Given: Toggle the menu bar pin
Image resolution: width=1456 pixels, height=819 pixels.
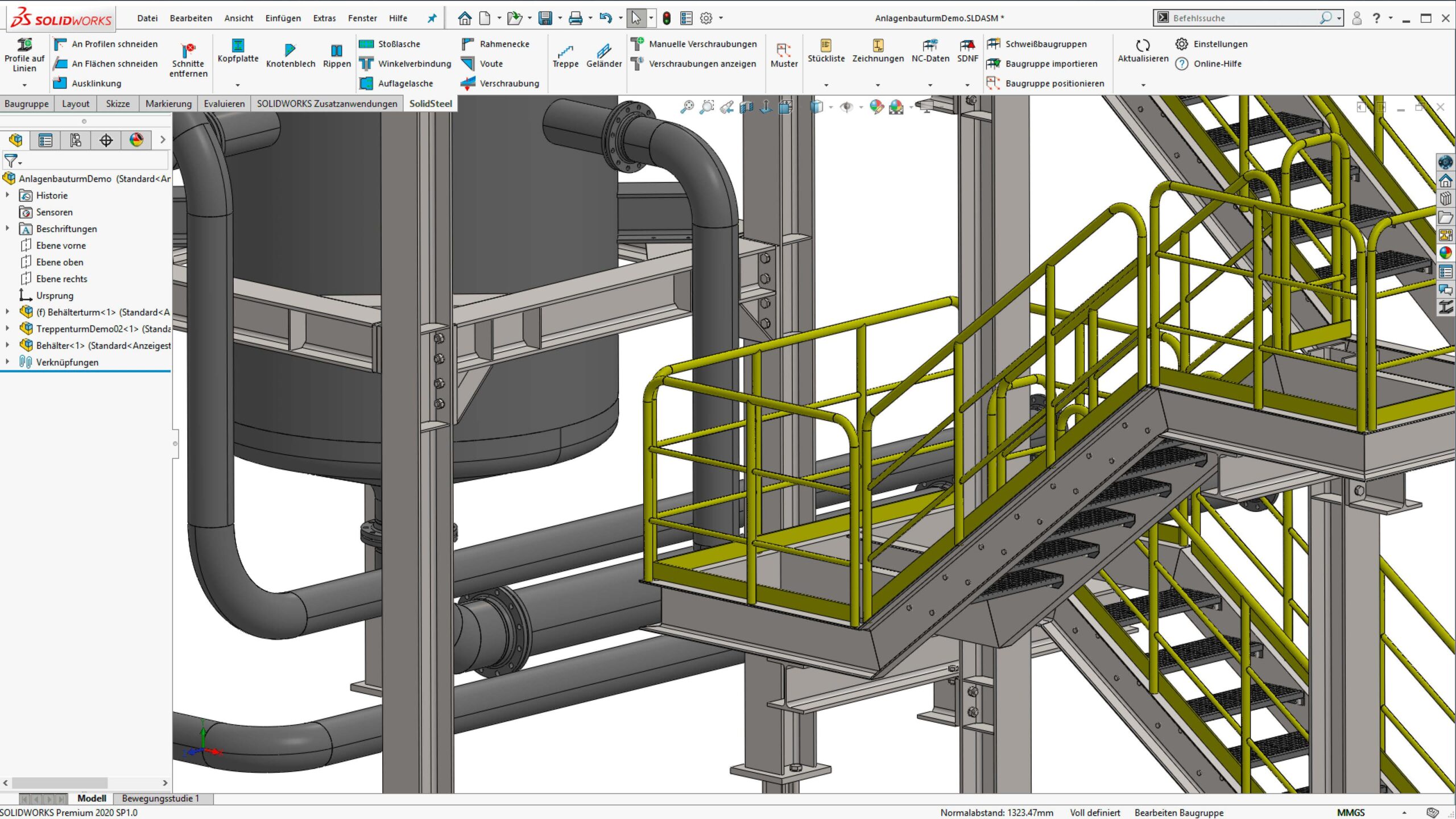Looking at the screenshot, I should (x=432, y=18).
